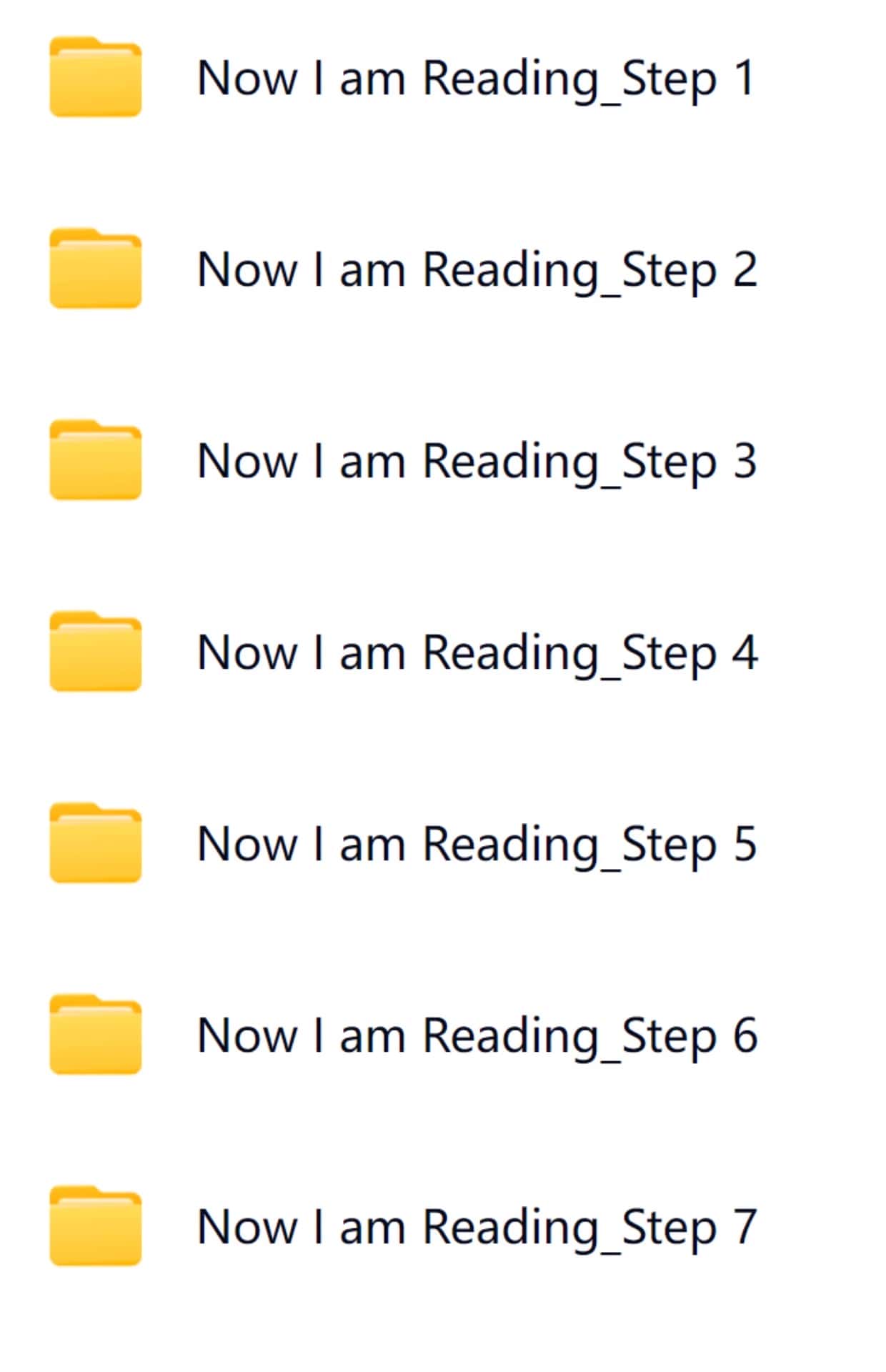Click the Step 7 folder icon
886x1372 pixels.
(x=95, y=1226)
